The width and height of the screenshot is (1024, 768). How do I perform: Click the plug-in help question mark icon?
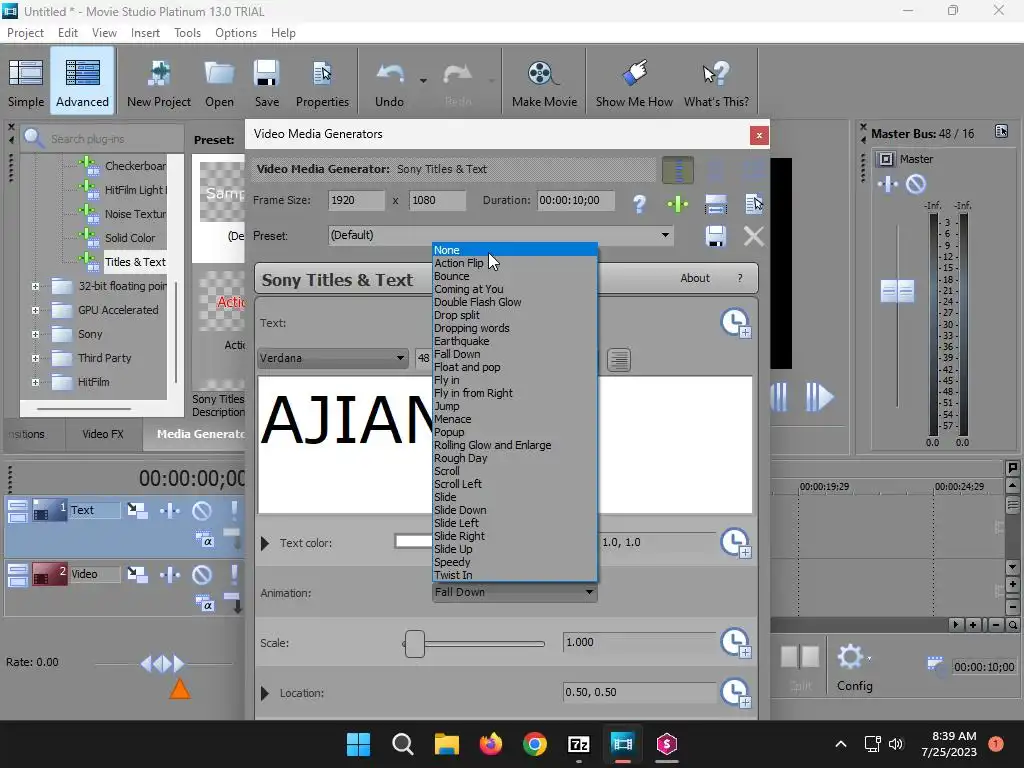pyautogui.click(x=639, y=204)
